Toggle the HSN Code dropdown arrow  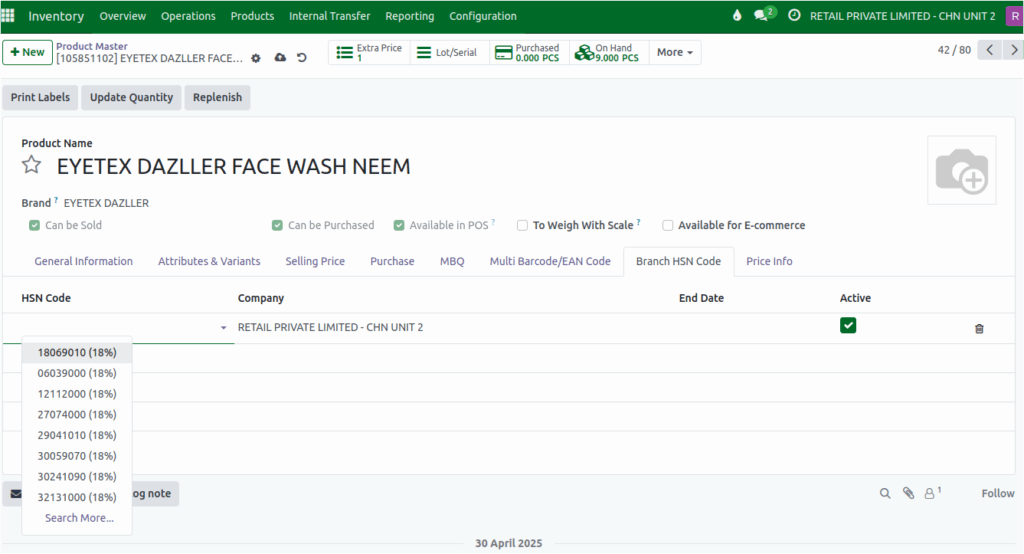click(223, 327)
